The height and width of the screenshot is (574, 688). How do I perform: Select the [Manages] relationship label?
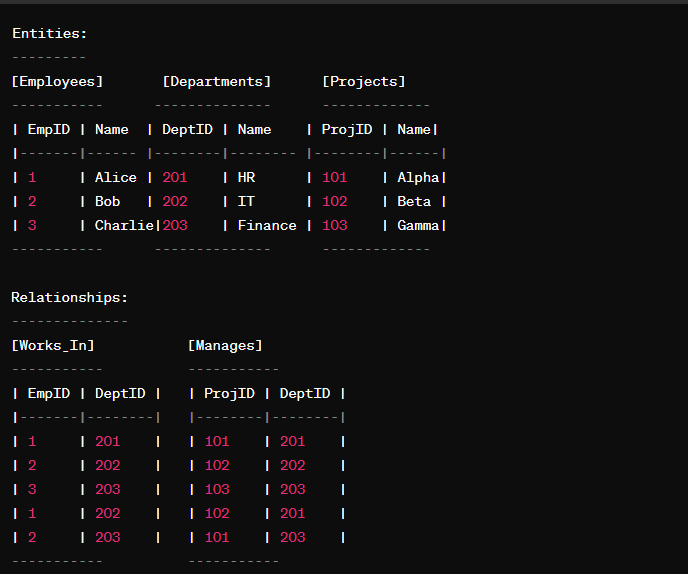225,346
